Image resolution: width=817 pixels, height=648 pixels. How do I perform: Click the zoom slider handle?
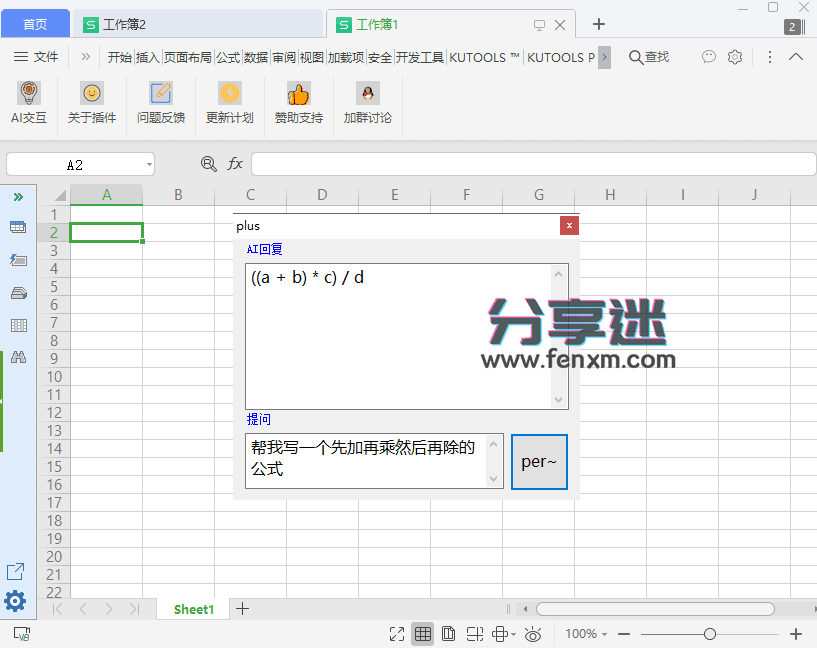click(712, 633)
